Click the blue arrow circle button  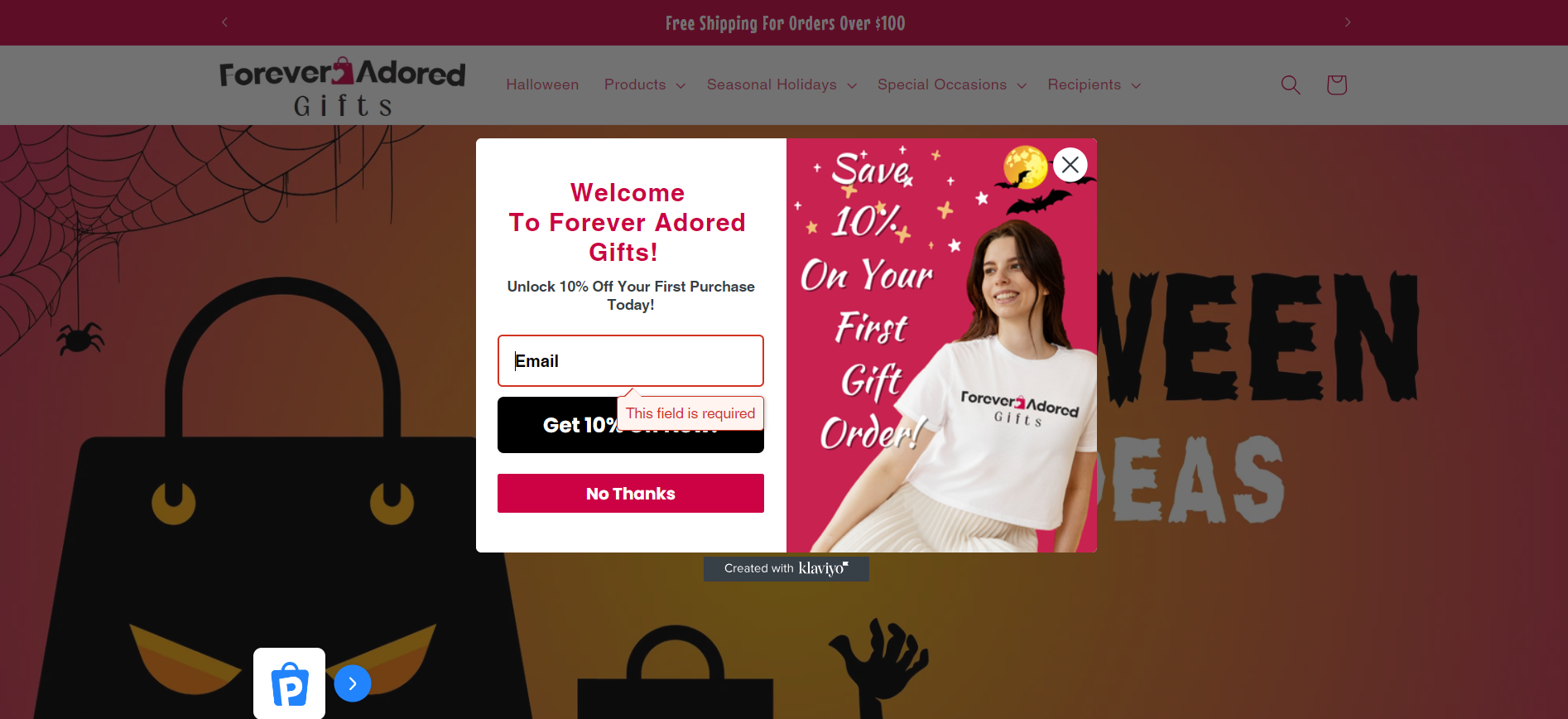353,683
